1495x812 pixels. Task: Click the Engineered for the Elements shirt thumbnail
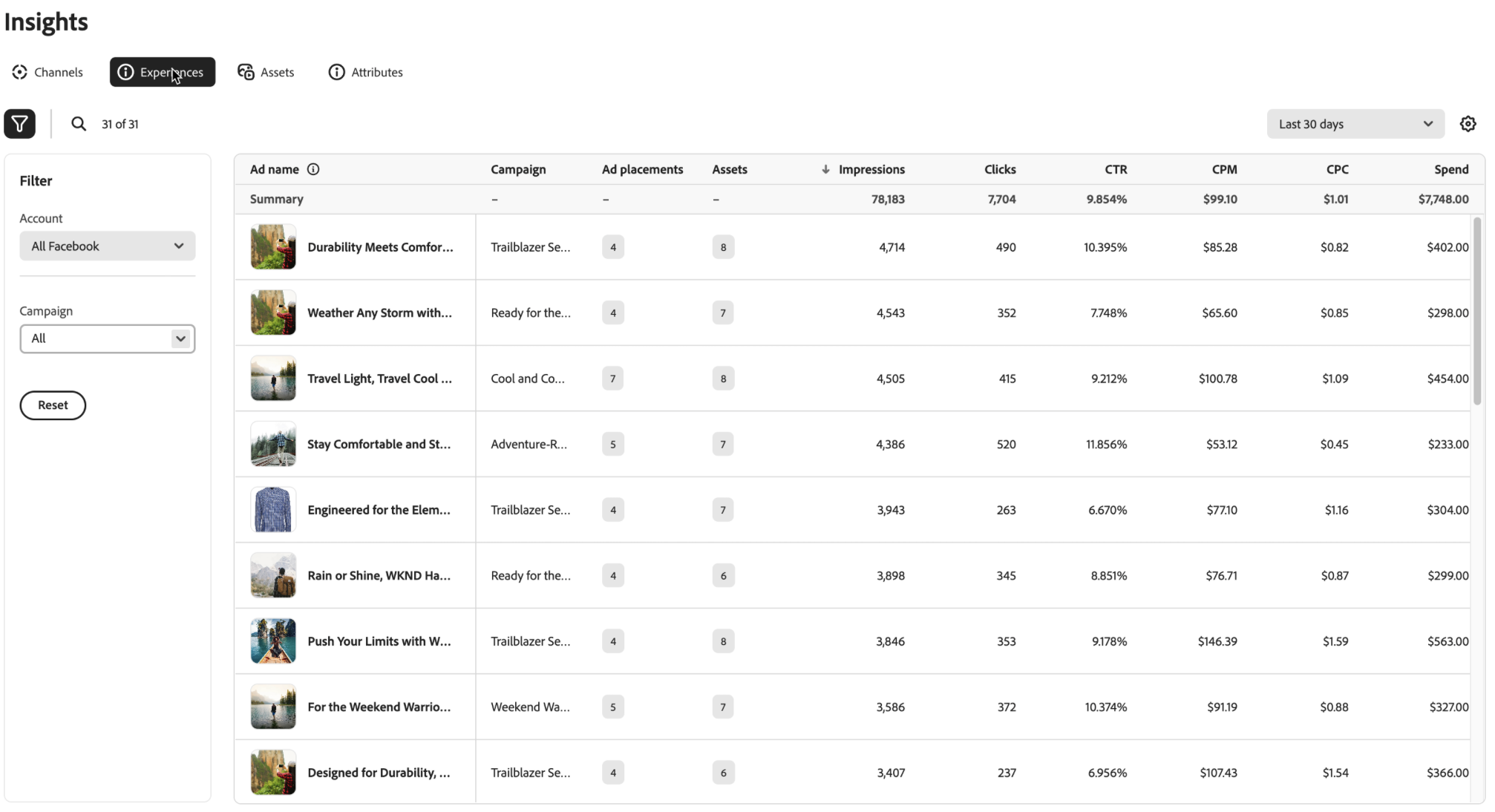point(273,510)
